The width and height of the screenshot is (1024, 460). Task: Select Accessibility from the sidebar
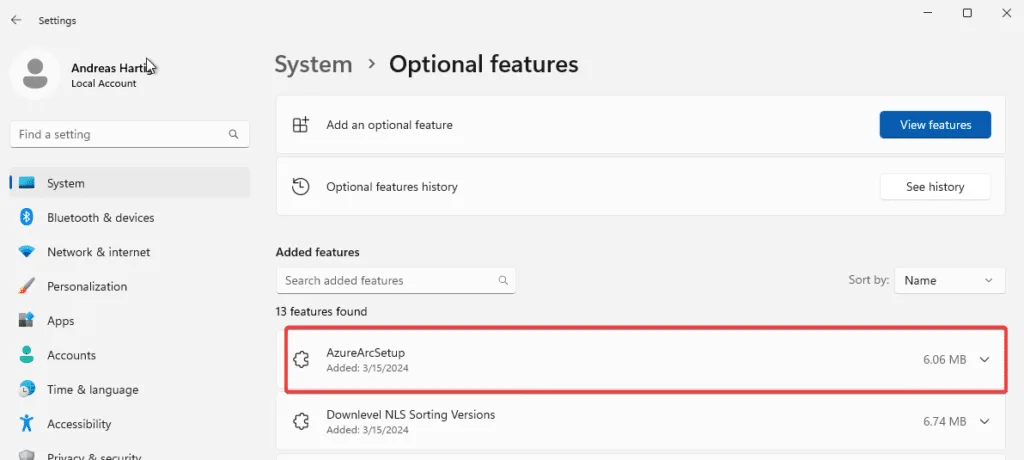click(x=130, y=423)
